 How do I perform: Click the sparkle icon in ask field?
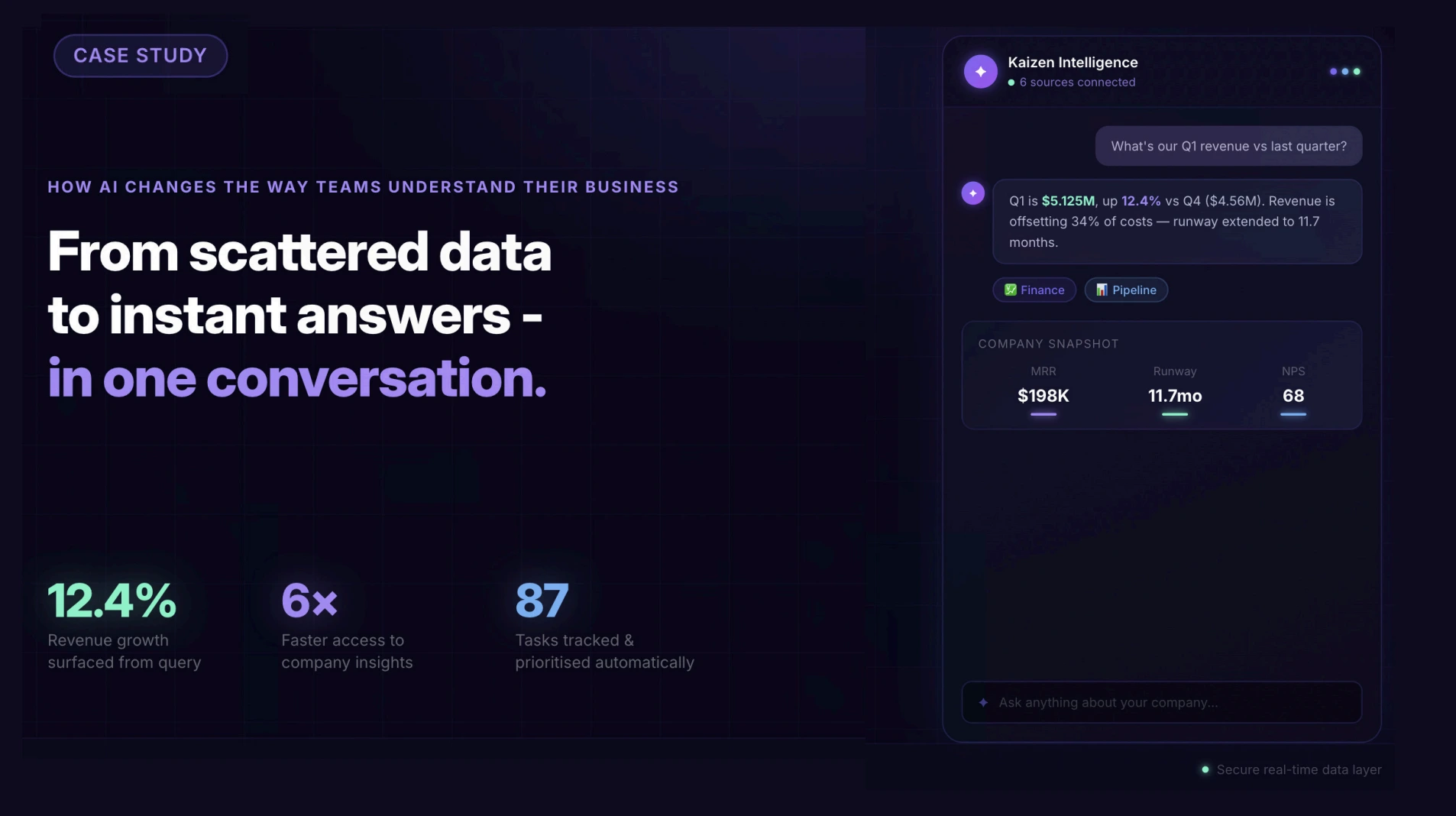pos(983,702)
